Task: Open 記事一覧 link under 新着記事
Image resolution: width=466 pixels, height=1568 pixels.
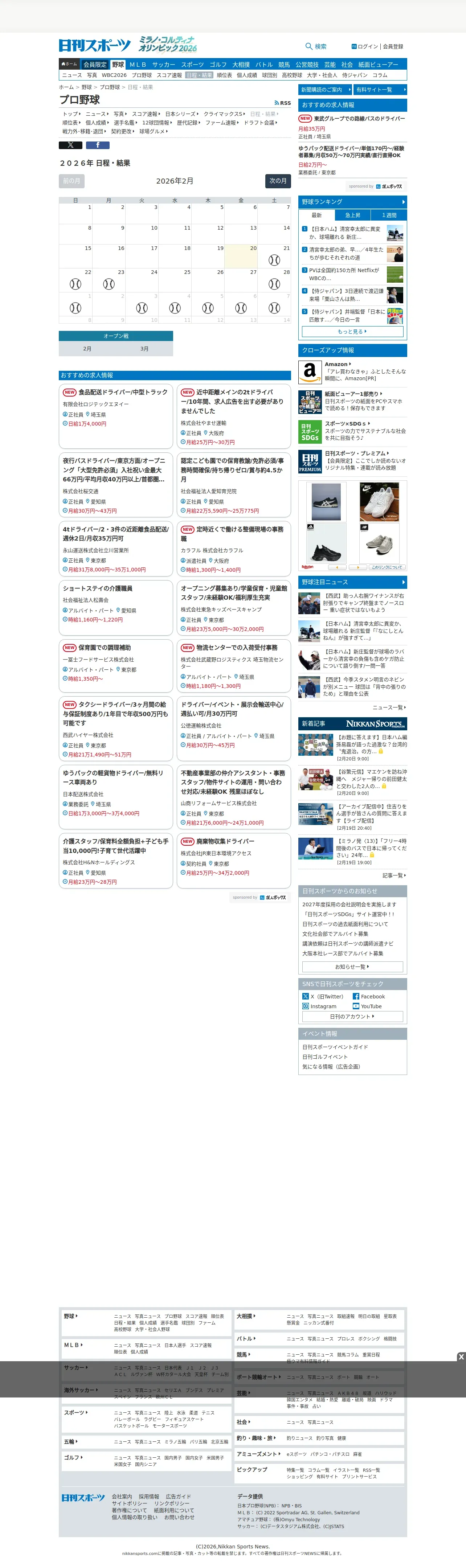Action: [x=393, y=875]
